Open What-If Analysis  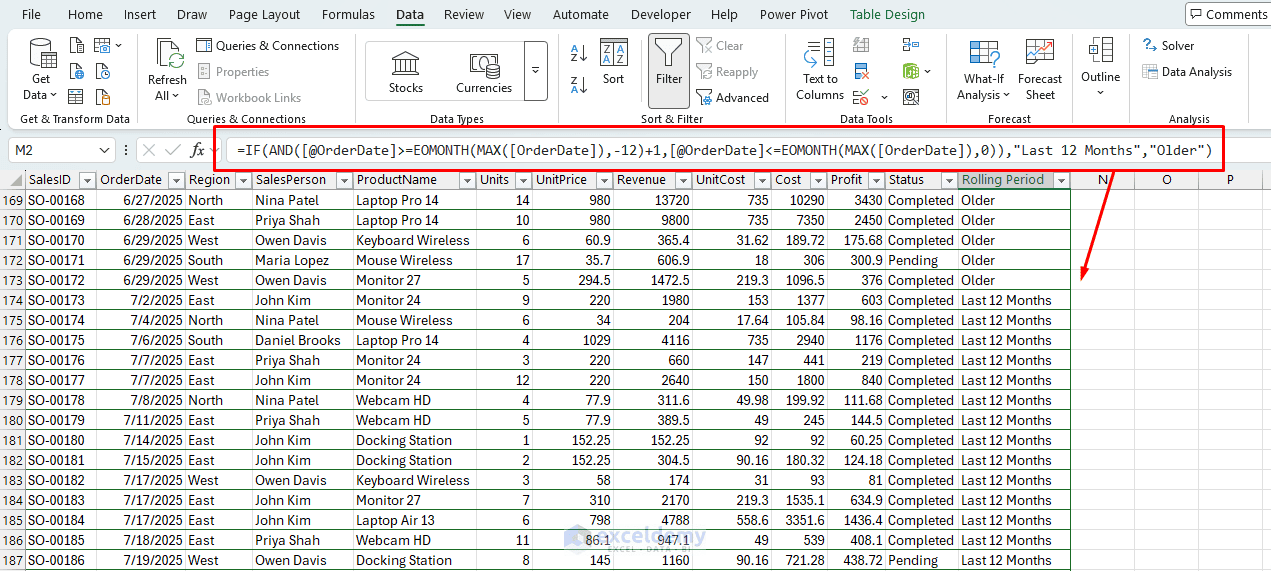984,68
